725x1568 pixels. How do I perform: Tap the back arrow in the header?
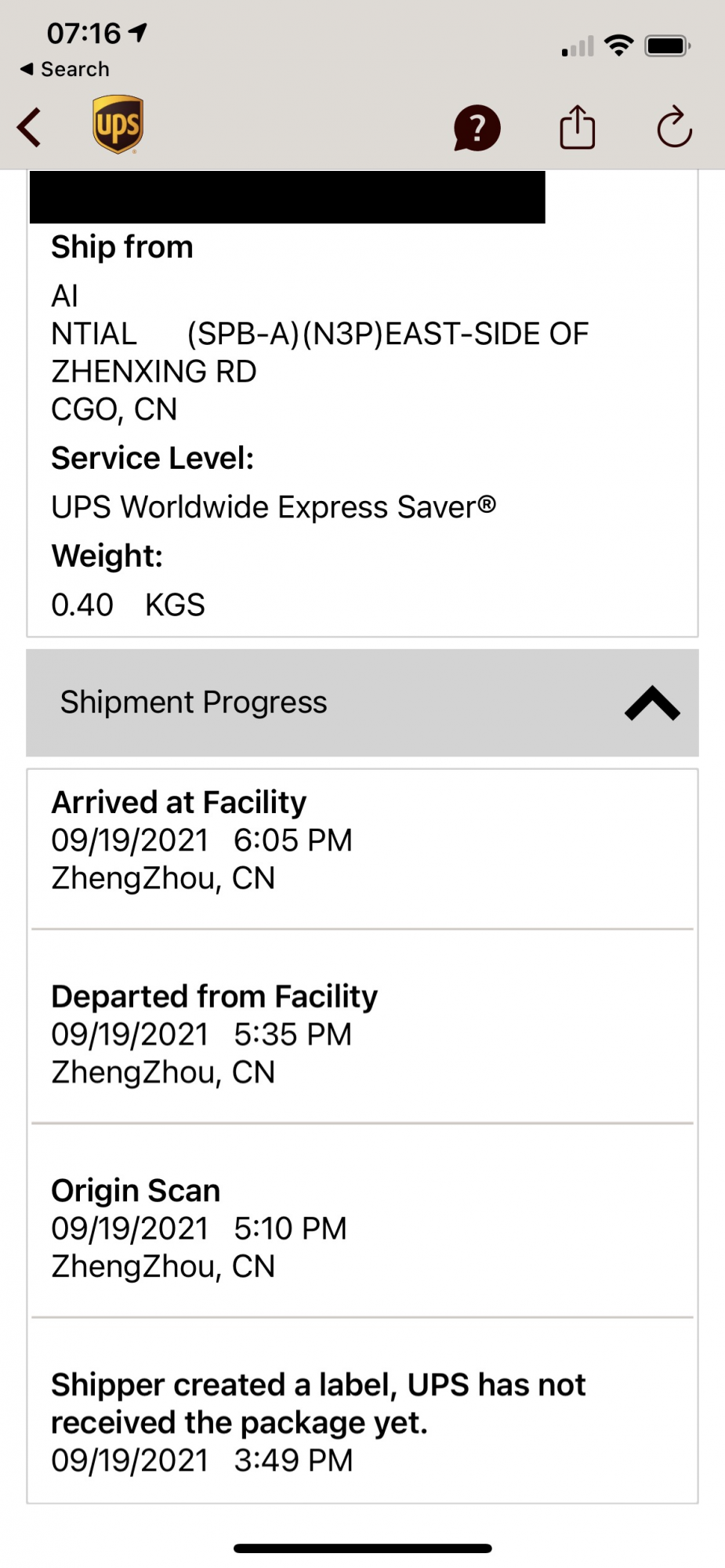click(x=30, y=127)
